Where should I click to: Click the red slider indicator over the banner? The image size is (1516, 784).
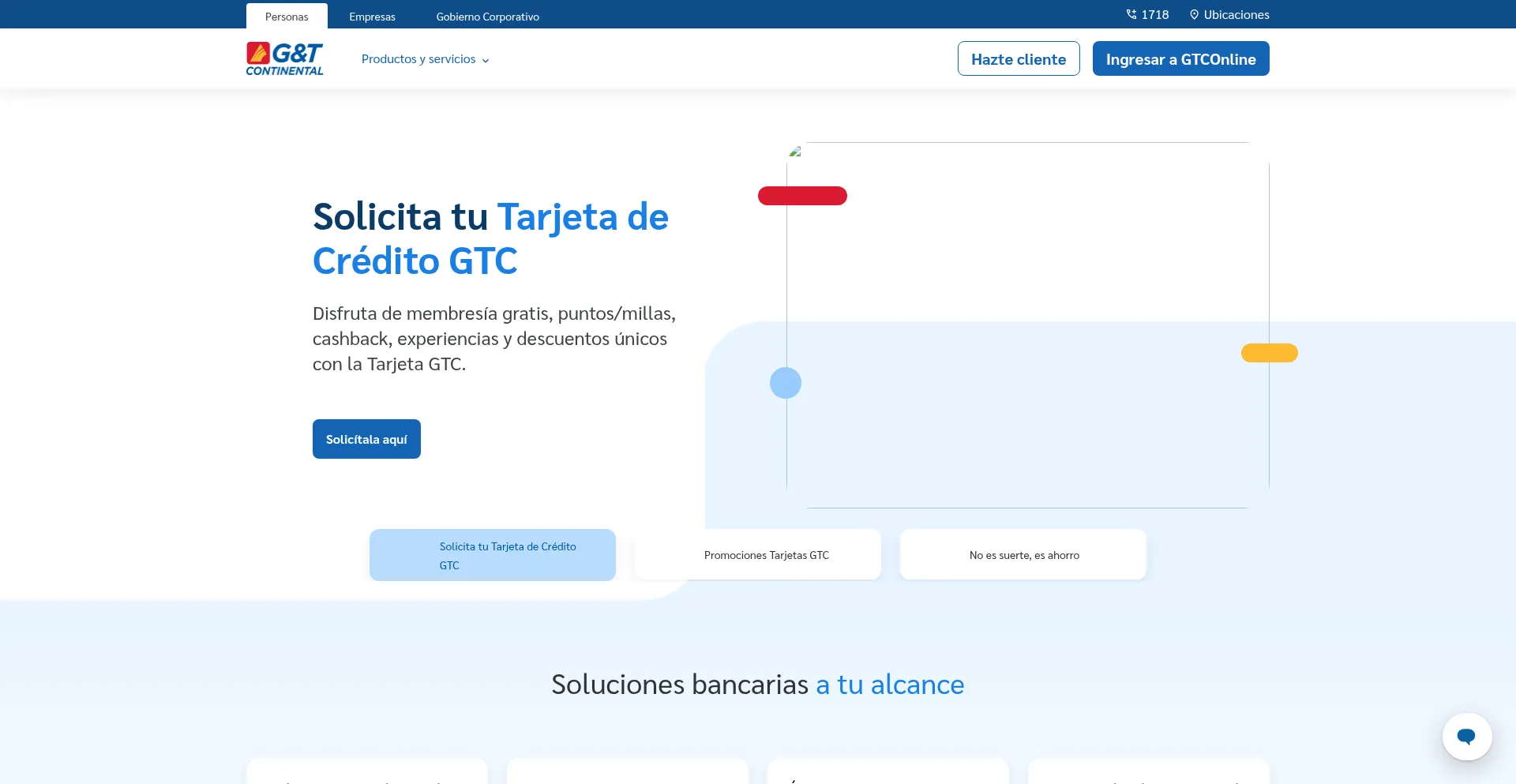(802, 196)
